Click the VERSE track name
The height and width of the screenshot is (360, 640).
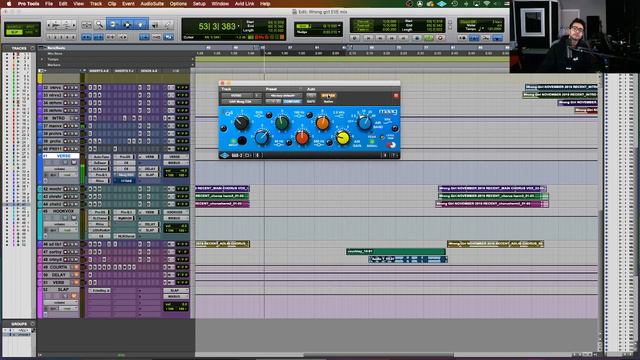63,156
